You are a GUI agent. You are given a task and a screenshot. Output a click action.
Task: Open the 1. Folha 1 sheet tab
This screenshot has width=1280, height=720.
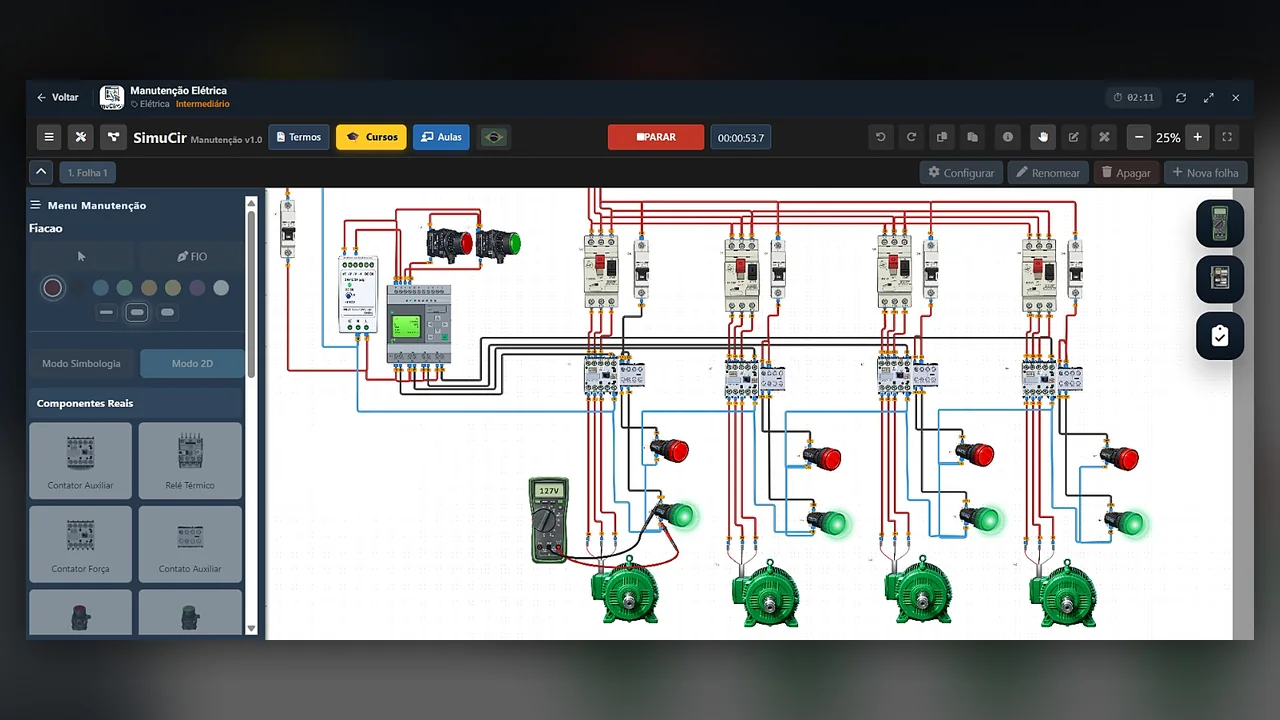tap(88, 173)
